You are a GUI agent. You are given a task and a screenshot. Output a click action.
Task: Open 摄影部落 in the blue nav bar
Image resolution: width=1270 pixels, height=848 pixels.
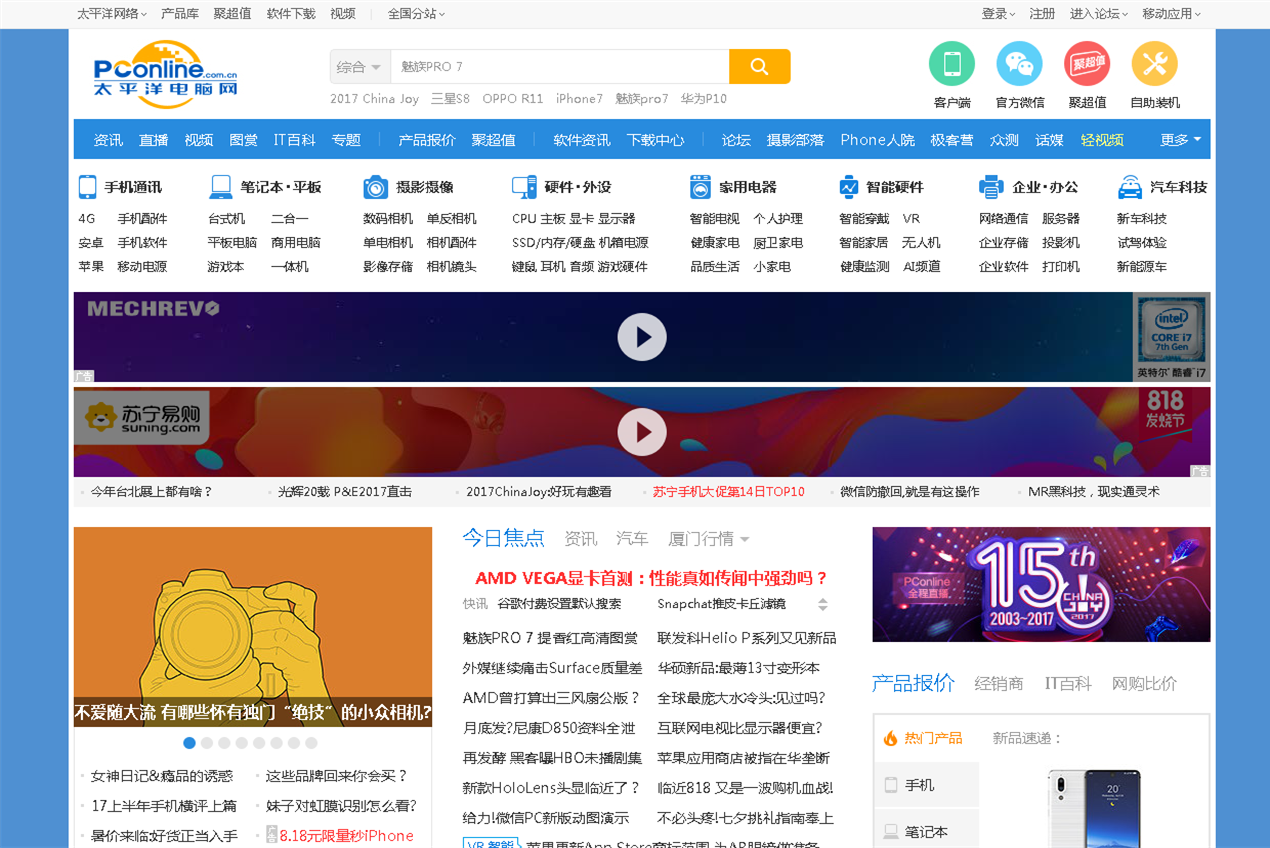pyautogui.click(x=795, y=140)
